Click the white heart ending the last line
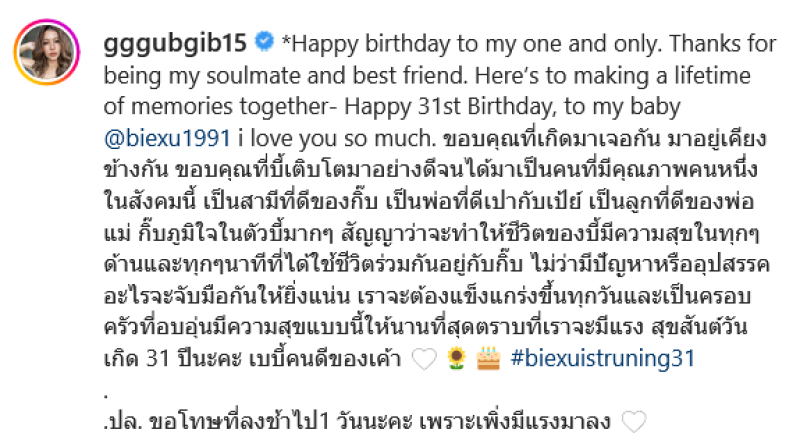 [634, 422]
